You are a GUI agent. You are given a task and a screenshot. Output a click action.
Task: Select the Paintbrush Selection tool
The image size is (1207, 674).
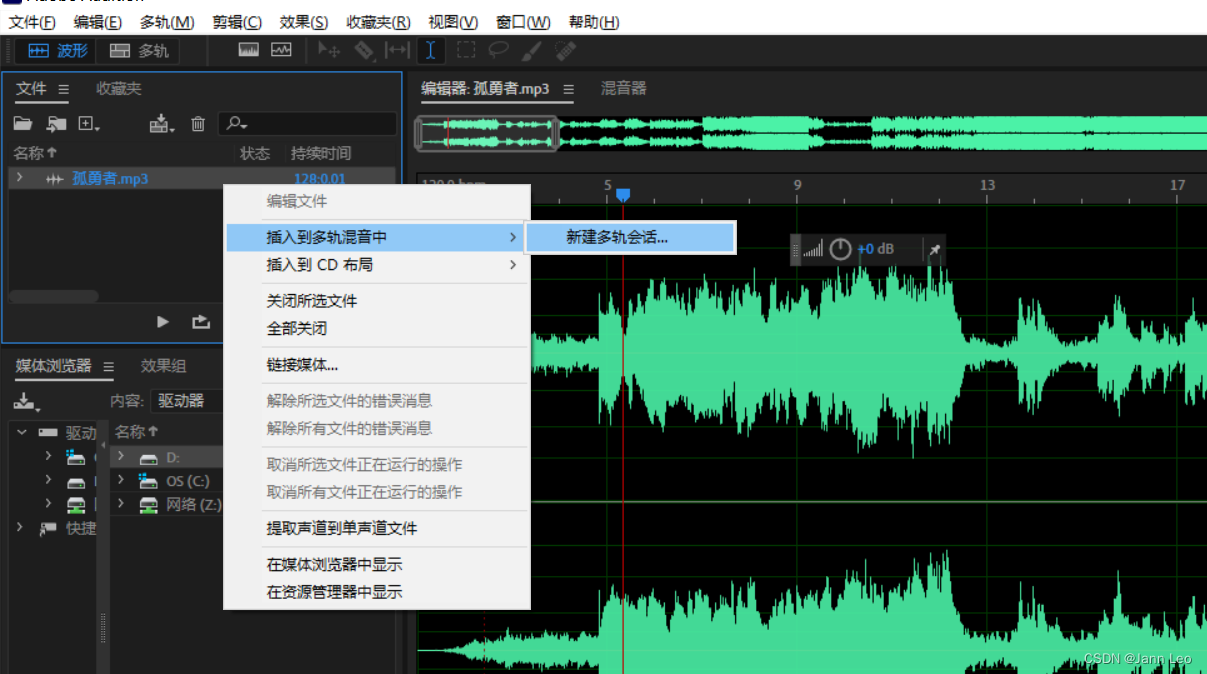533,49
